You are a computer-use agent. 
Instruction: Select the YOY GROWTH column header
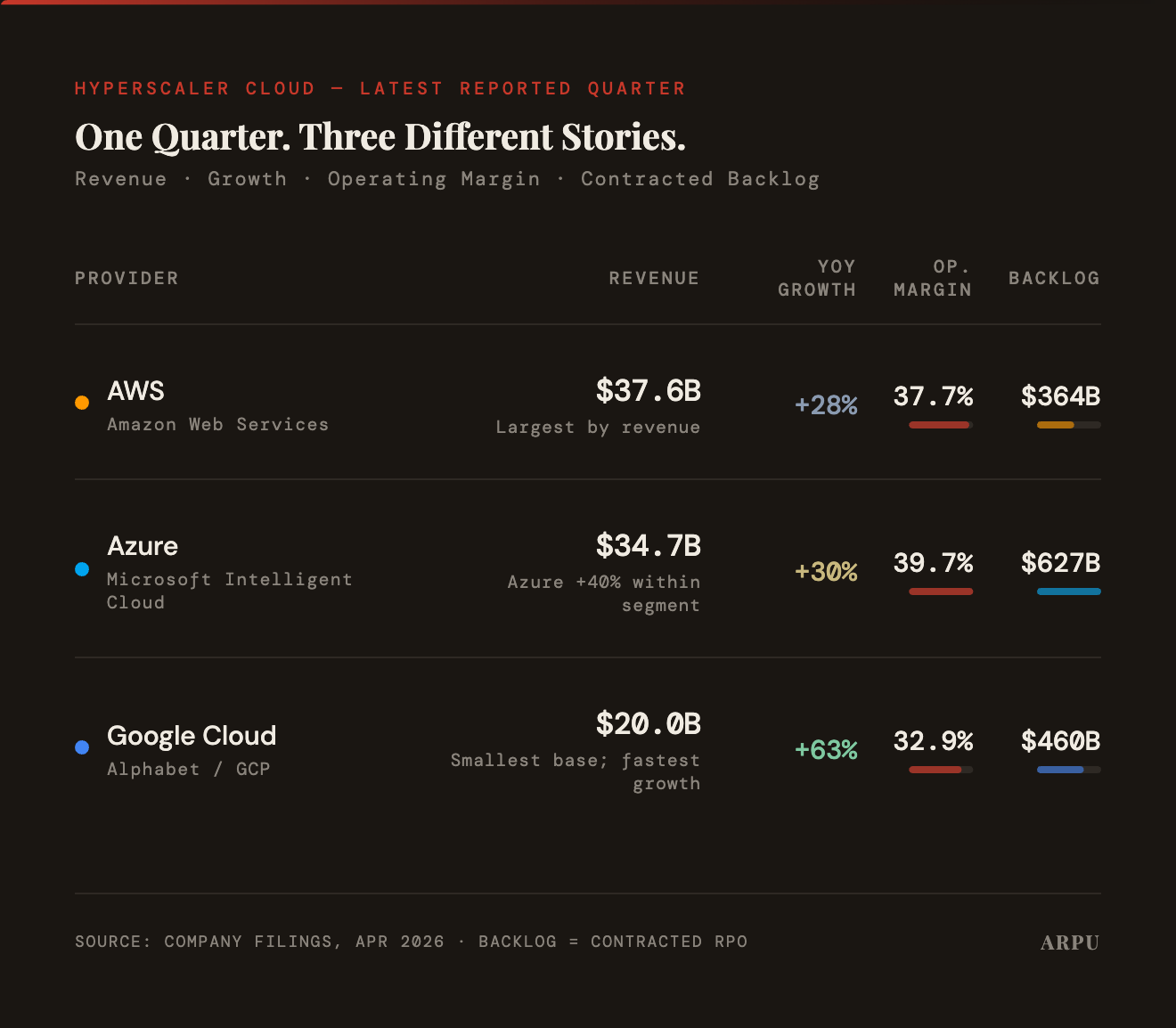(817, 278)
